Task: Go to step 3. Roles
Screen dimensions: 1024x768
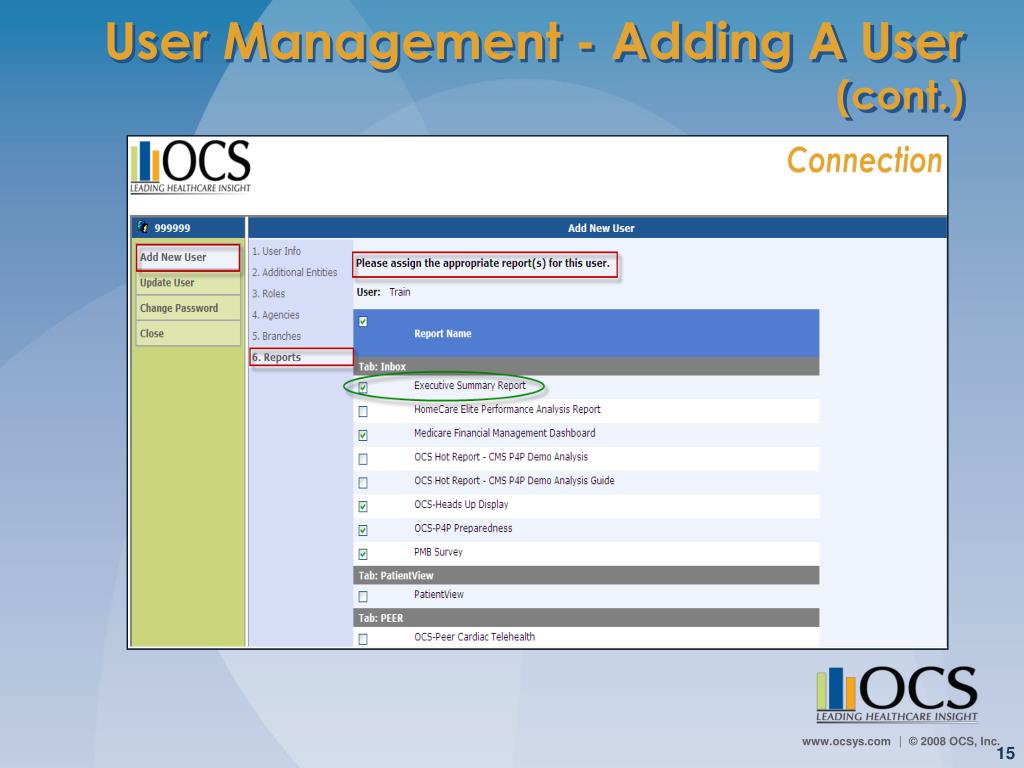Action: (x=269, y=294)
